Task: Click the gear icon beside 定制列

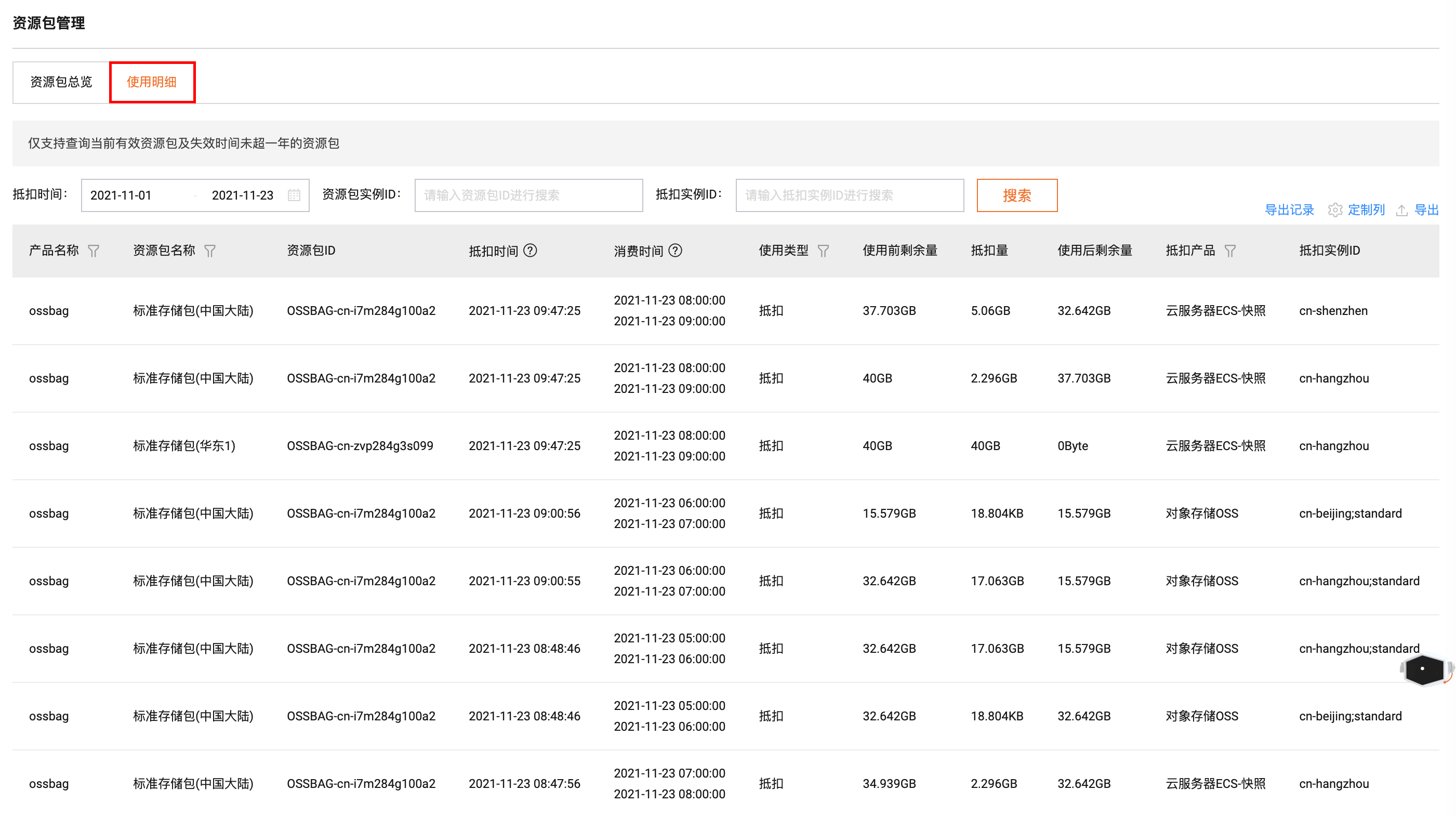Action: [x=1335, y=210]
